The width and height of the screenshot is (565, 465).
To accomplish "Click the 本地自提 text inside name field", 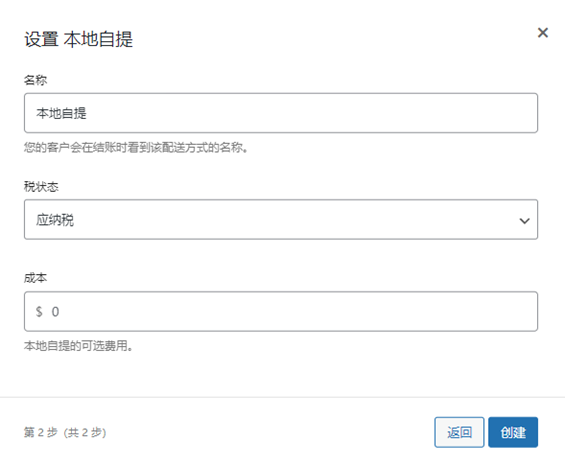I will pos(61,113).
